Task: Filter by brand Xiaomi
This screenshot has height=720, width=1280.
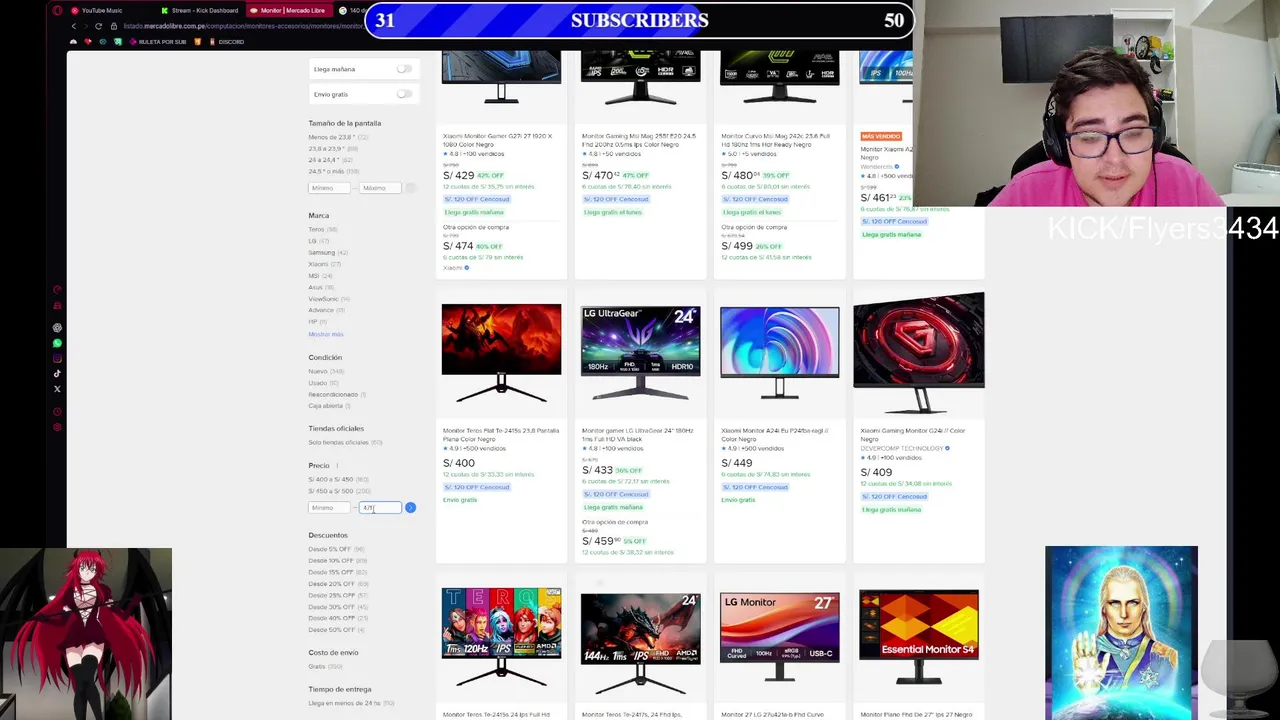Action: click(318, 264)
